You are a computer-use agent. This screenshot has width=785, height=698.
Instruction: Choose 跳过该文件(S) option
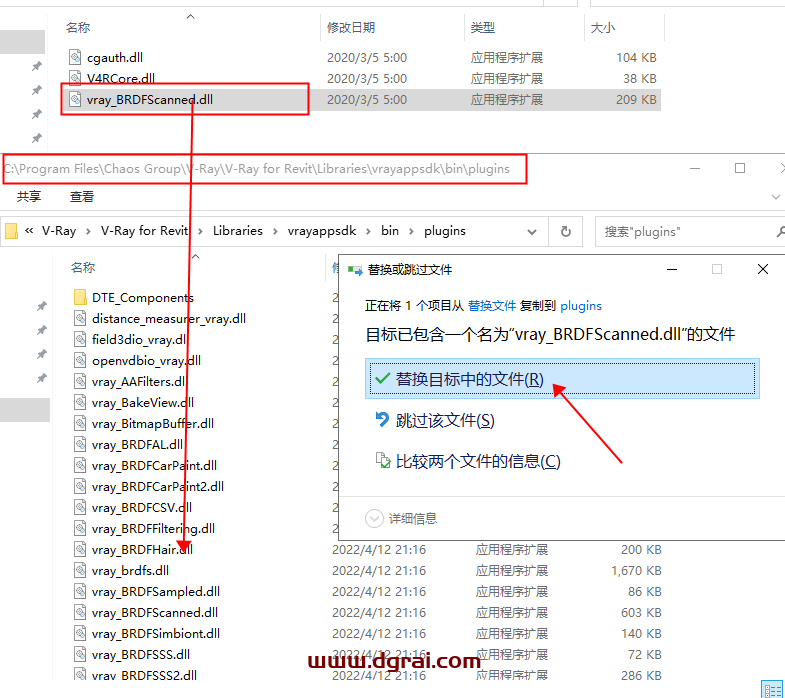[445, 420]
